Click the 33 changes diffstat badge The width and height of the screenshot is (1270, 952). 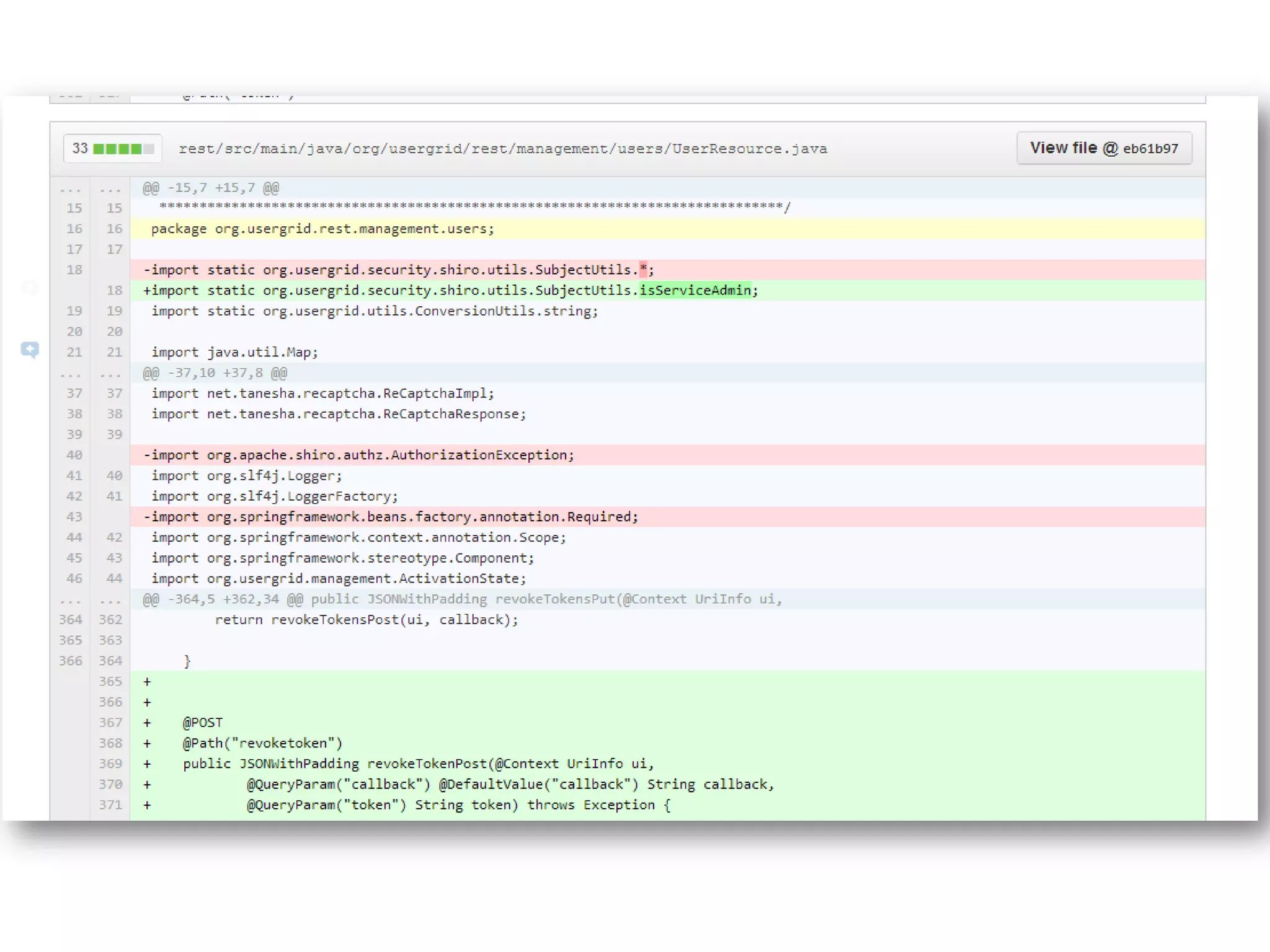(80, 149)
